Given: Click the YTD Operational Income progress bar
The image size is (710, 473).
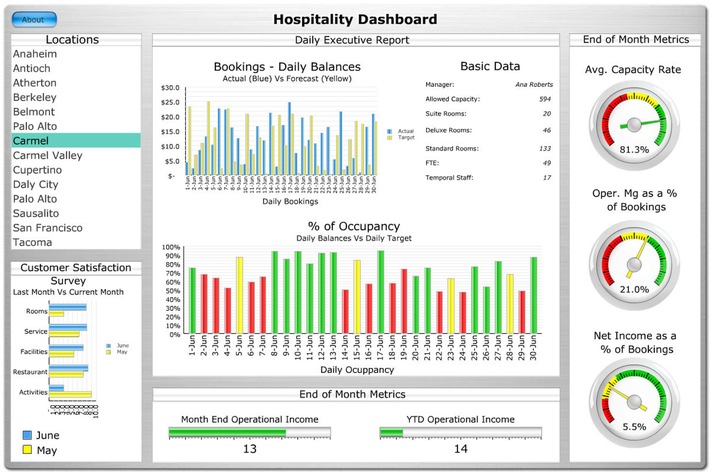Looking at the screenshot, I should pos(461,433).
